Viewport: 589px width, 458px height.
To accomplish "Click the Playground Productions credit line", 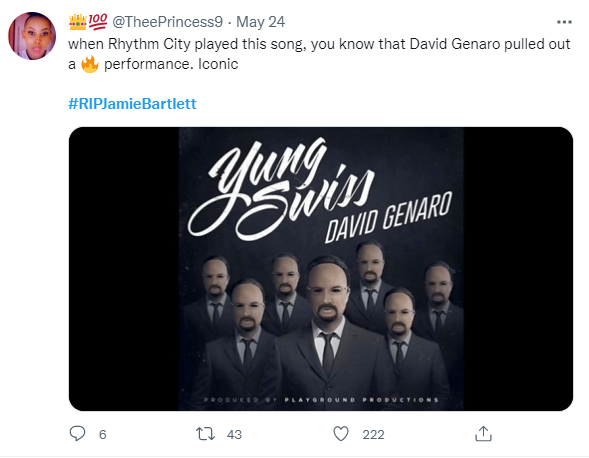I will pyautogui.click(x=321, y=400).
